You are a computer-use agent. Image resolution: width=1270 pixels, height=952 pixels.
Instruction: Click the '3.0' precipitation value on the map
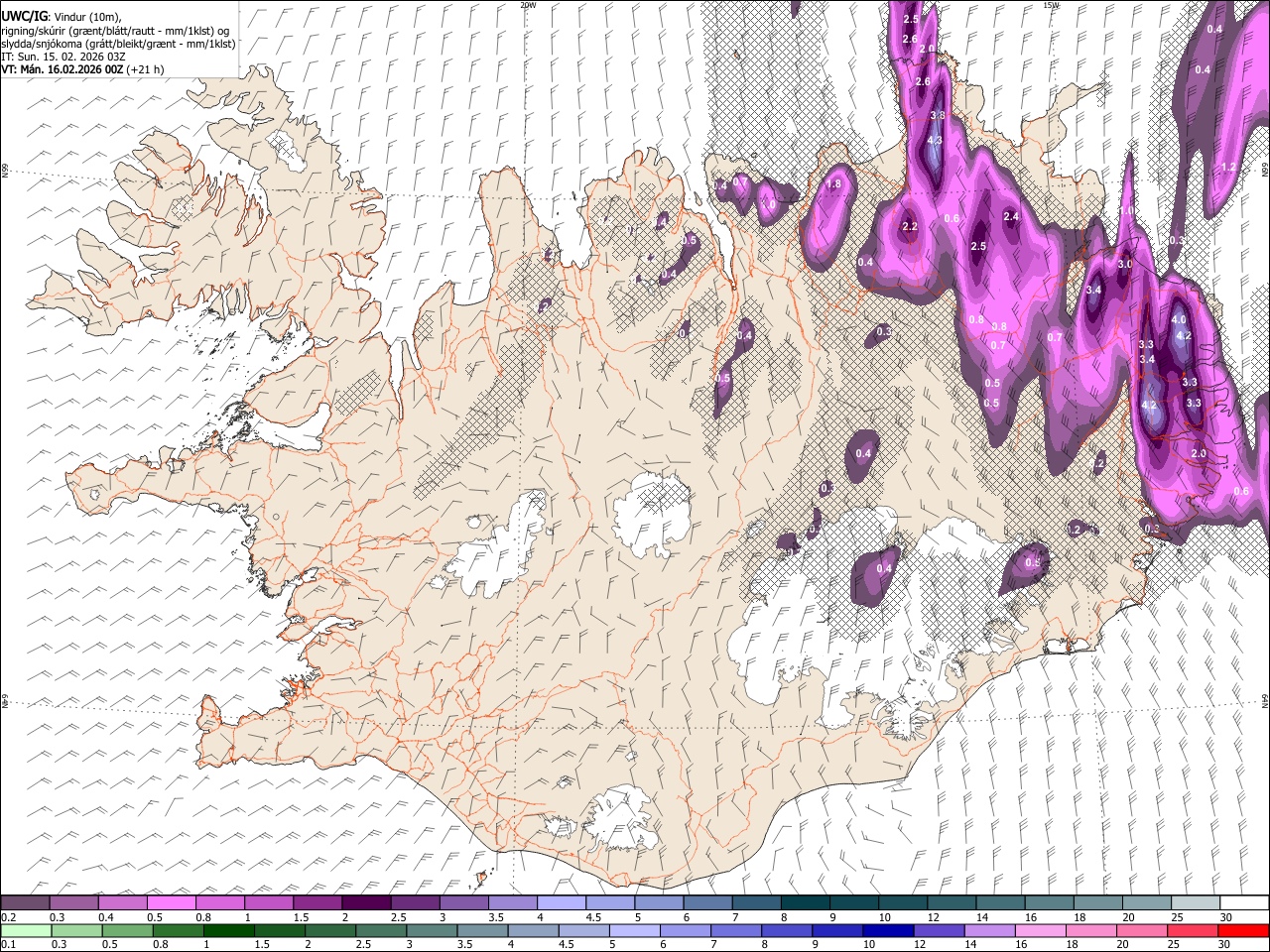(x=1124, y=265)
